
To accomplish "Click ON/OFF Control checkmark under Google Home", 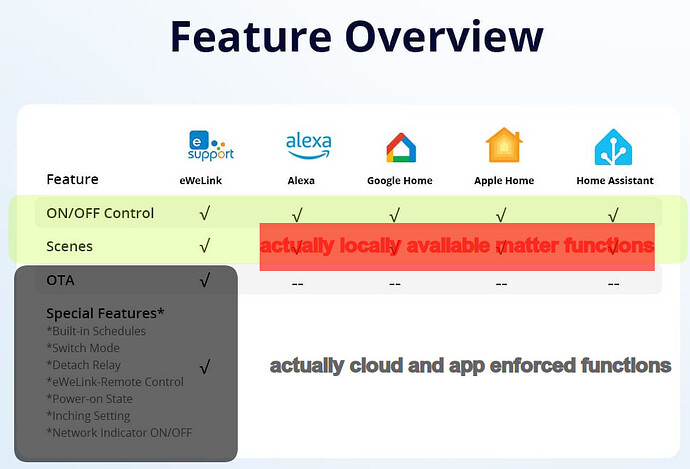I will click(395, 215).
